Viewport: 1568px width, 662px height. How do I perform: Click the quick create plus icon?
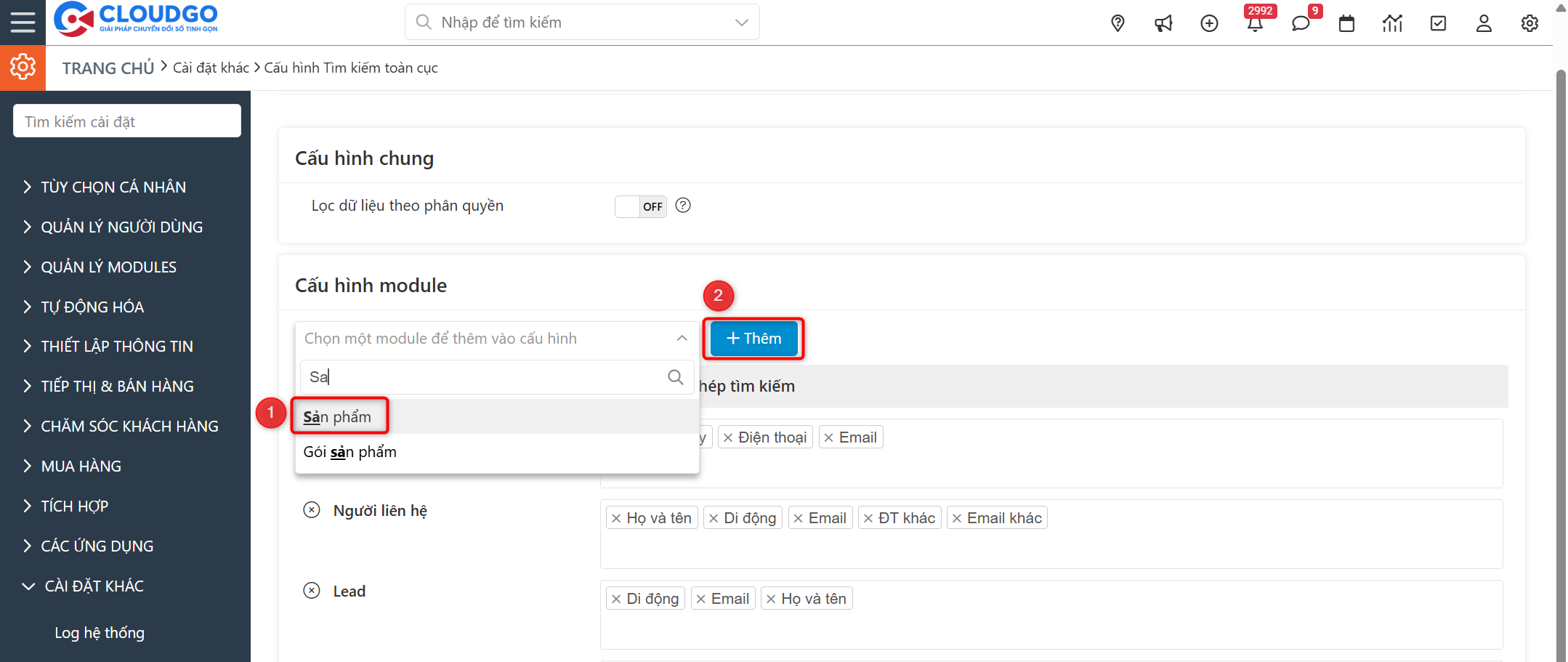[x=1209, y=23]
